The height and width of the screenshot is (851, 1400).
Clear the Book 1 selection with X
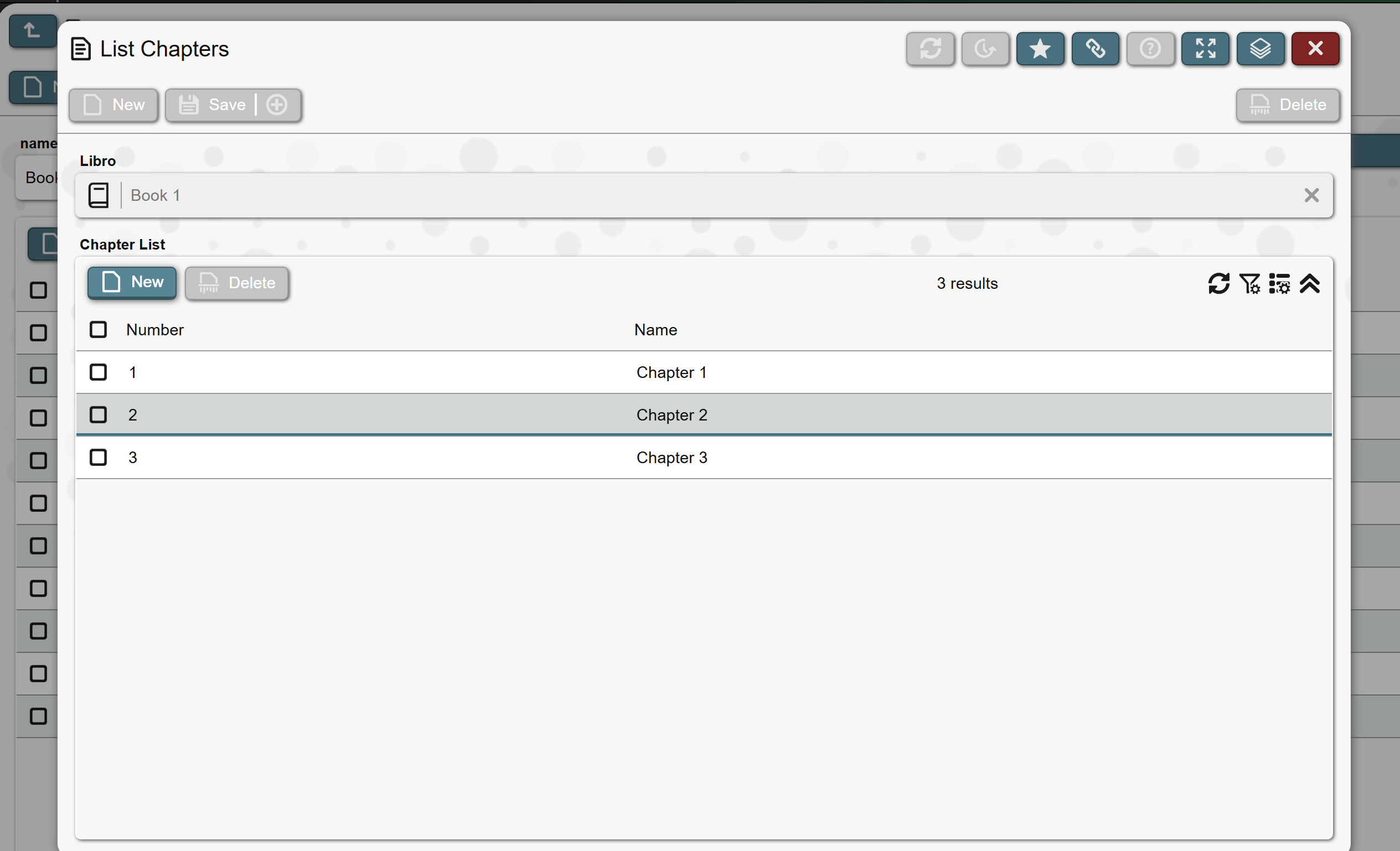pyautogui.click(x=1311, y=195)
